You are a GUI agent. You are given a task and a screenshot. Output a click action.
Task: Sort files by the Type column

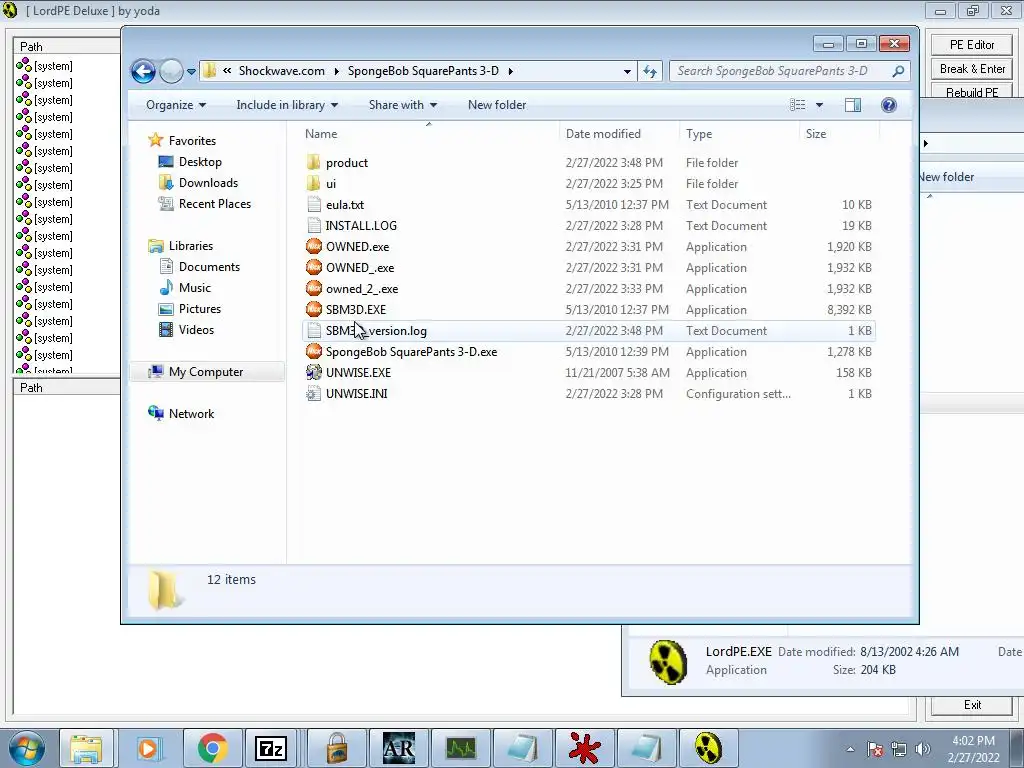[x=739, y=134]
